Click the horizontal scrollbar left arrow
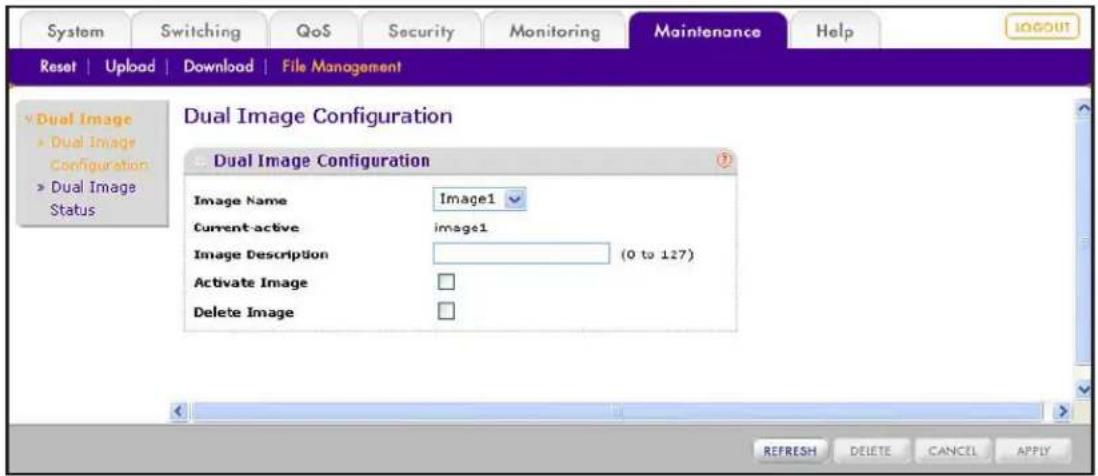1098x476 pixels. [179, 412]
